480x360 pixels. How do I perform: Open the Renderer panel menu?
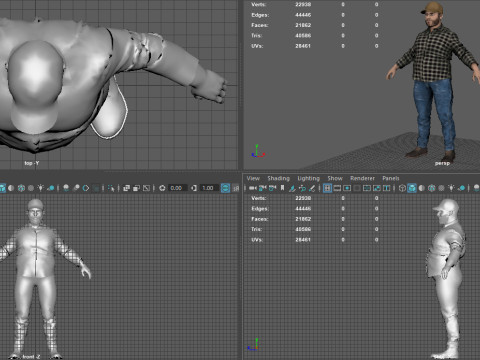(362, 178)
